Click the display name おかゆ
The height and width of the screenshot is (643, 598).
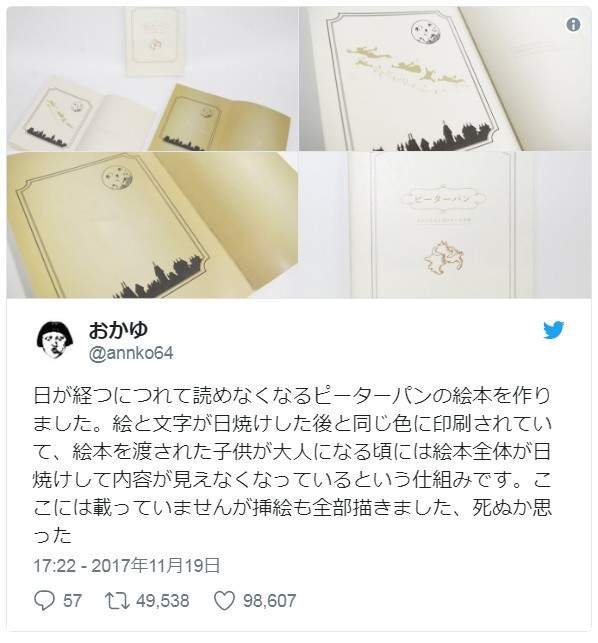118,330
